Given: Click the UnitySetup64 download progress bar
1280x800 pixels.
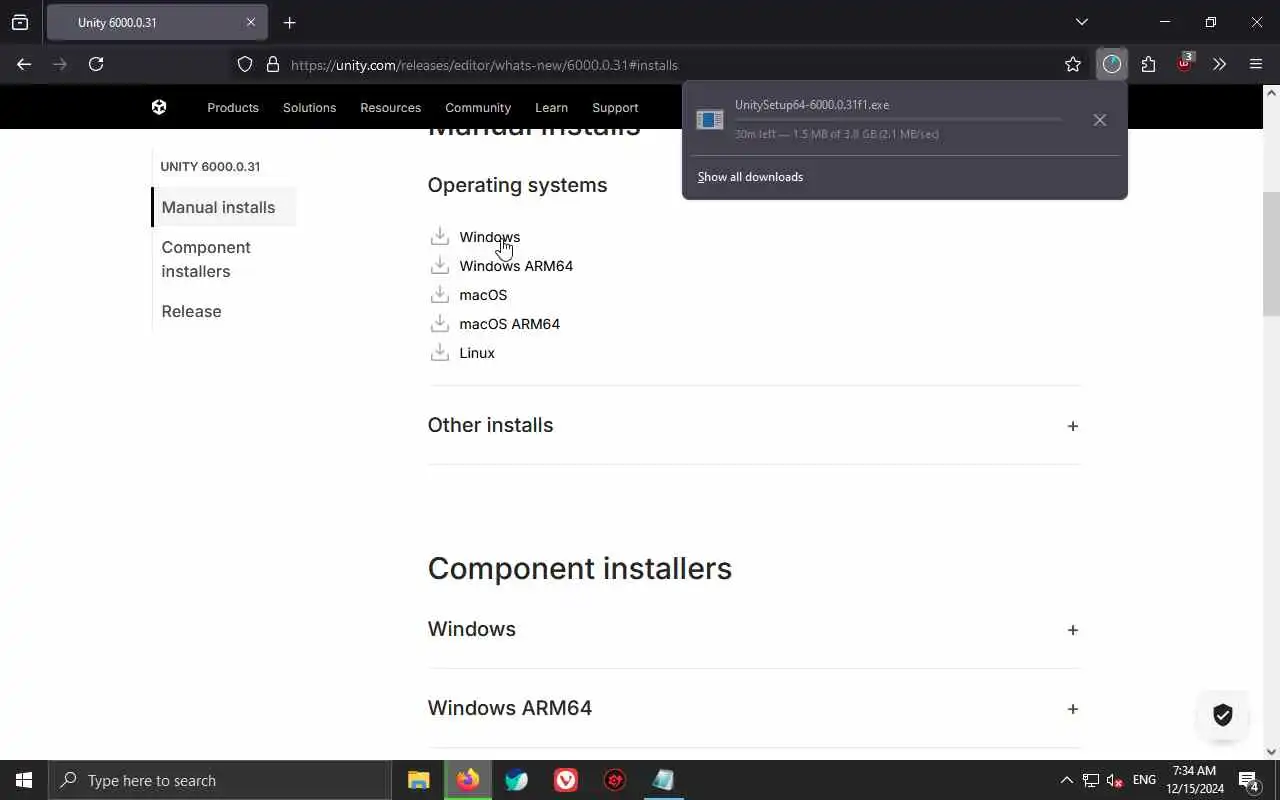Looking at the screenshot, I should (x=898, y=119).
